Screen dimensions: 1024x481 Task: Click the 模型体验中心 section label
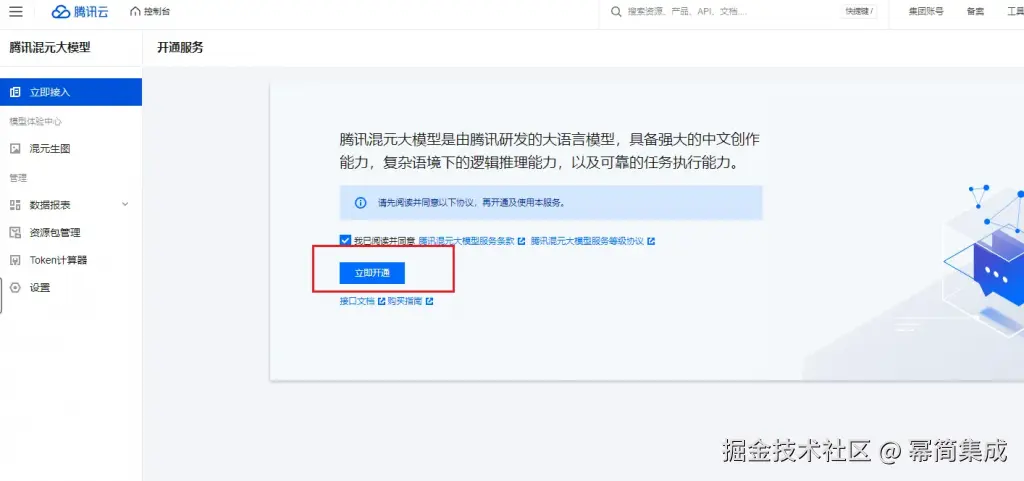pos(35,121)
